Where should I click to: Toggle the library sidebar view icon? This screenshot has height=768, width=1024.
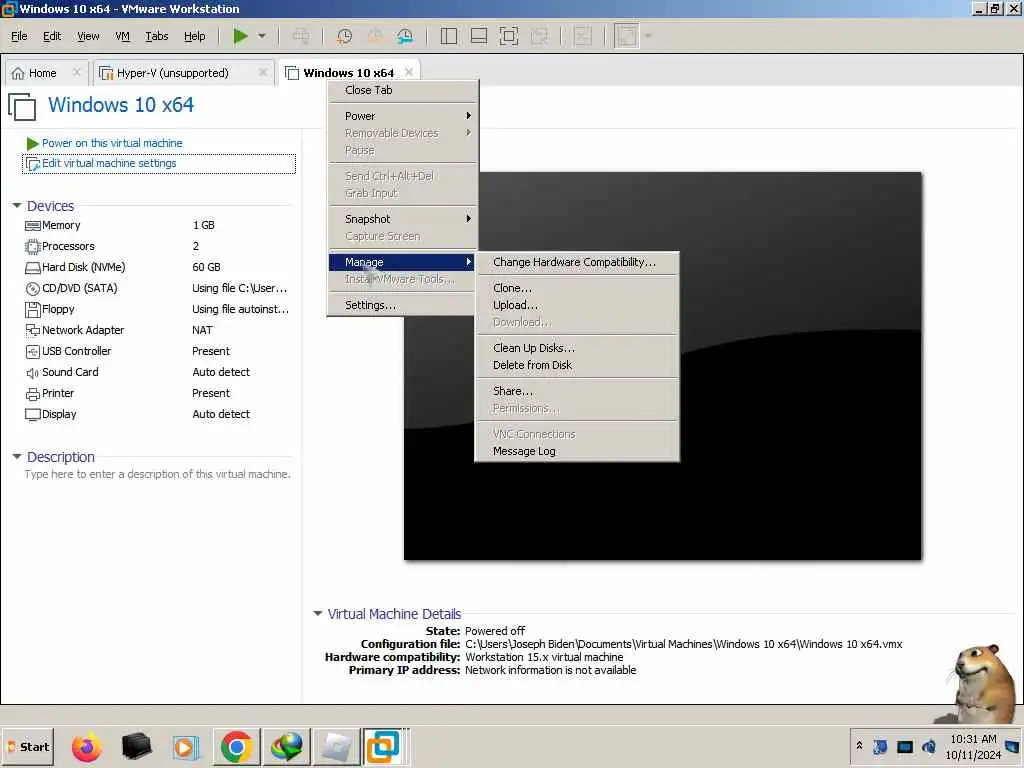tap(449, 36)
